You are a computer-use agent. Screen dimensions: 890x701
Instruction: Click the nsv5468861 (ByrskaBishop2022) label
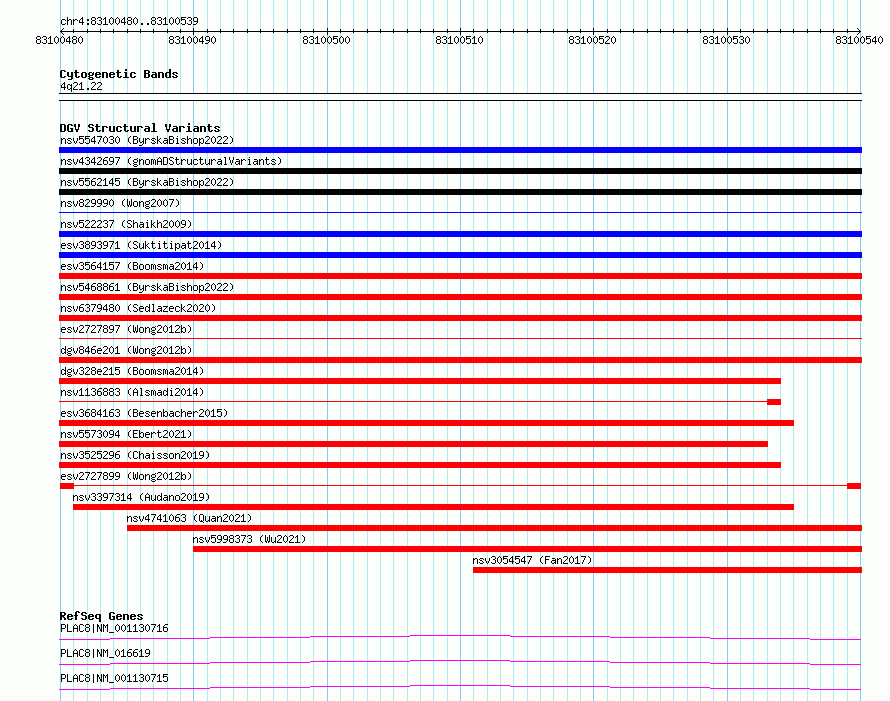point(147,287)
